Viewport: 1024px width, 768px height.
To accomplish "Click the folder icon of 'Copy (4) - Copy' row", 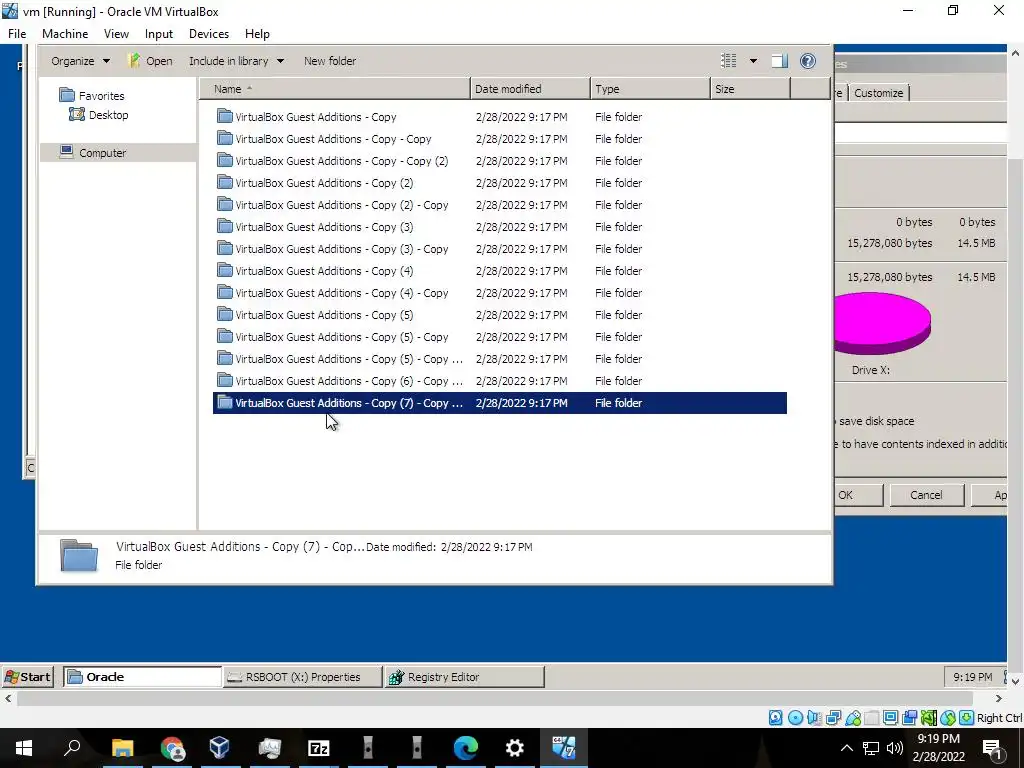I will 225,293.
